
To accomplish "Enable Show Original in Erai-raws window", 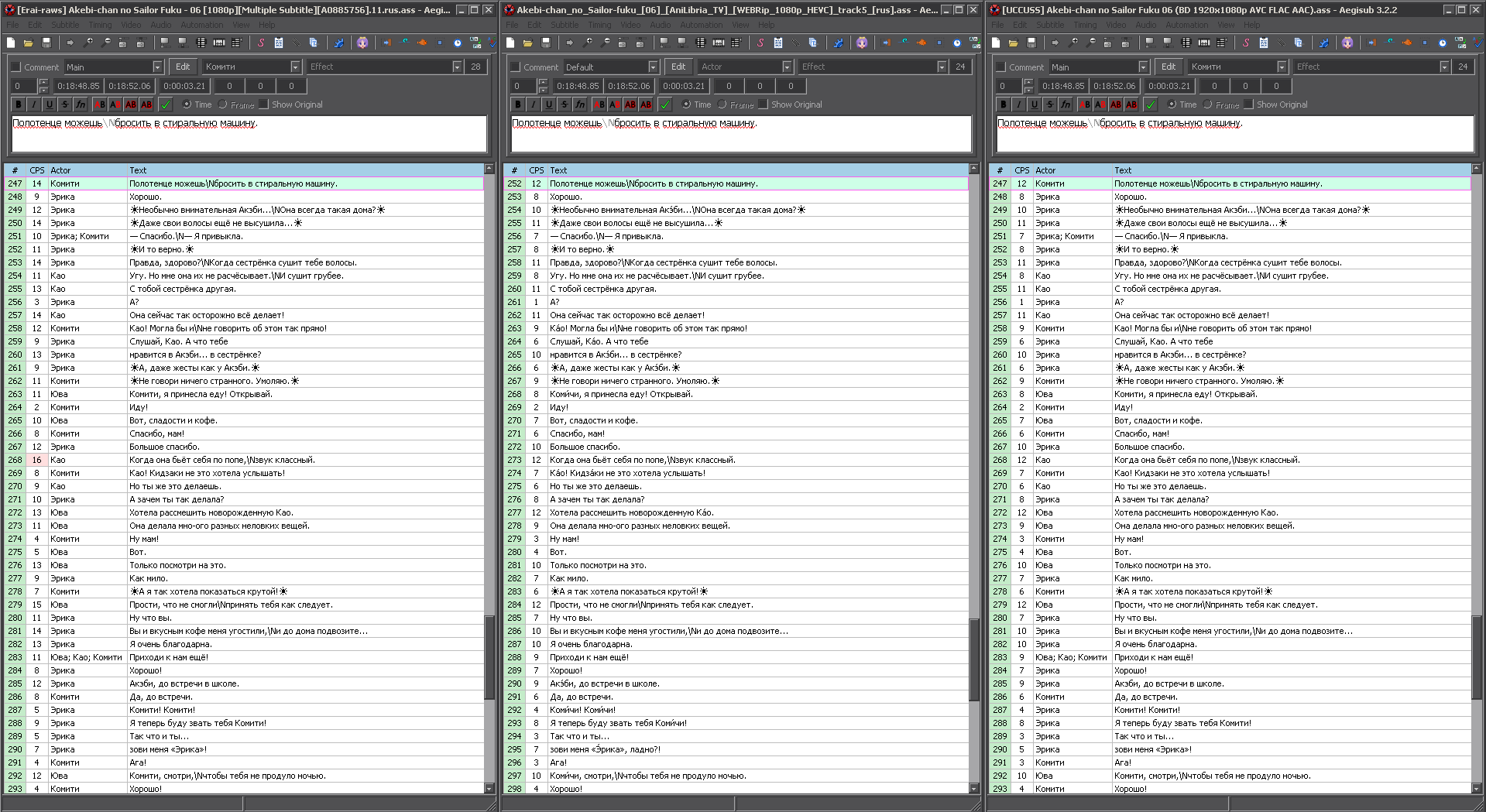I will click(x=290, y=104).
